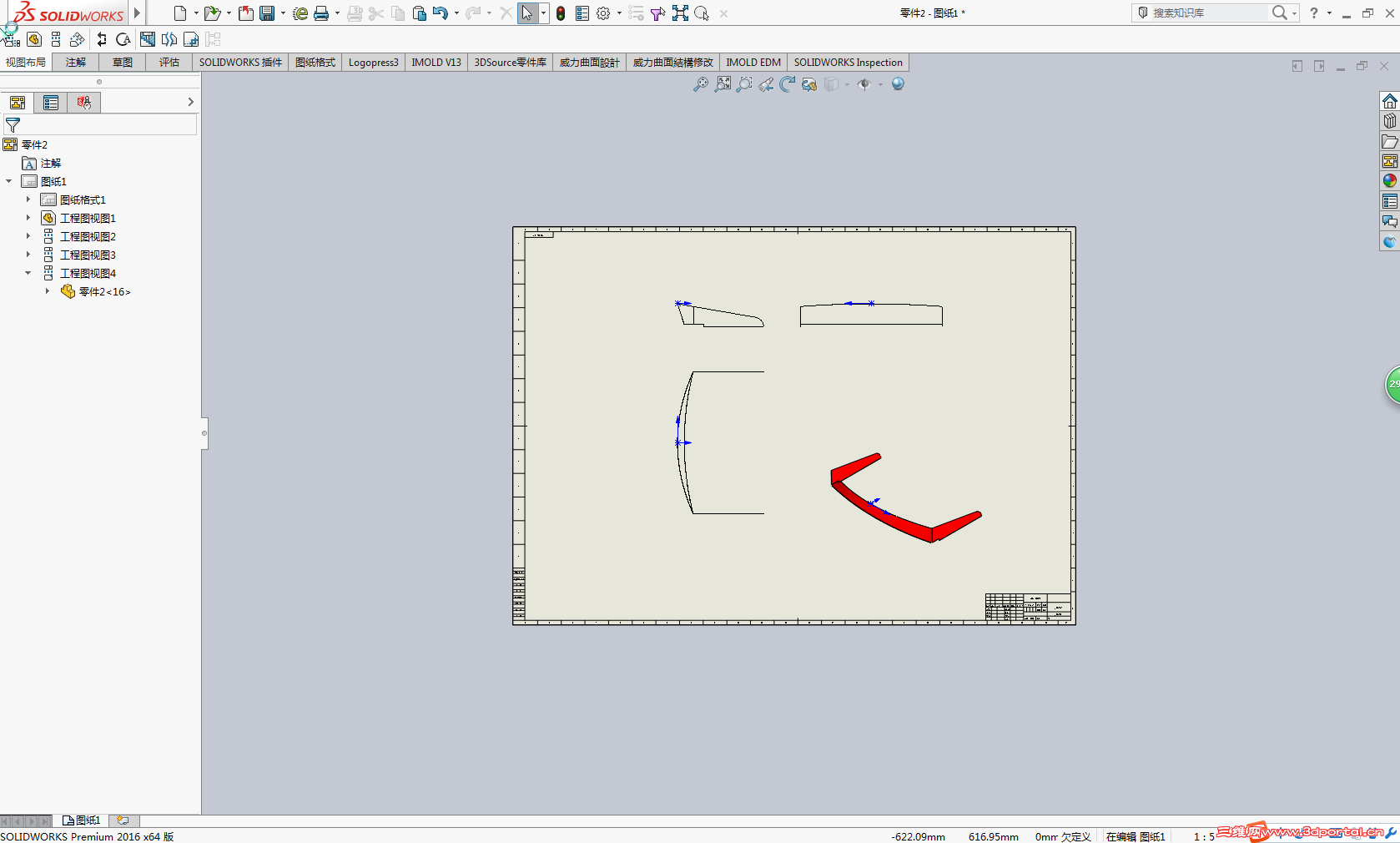The width and height of the screenshot is (1400, 843).
Task: Click the Projected View icon in the view layout toolbar
Action: (x=56, y=39)
